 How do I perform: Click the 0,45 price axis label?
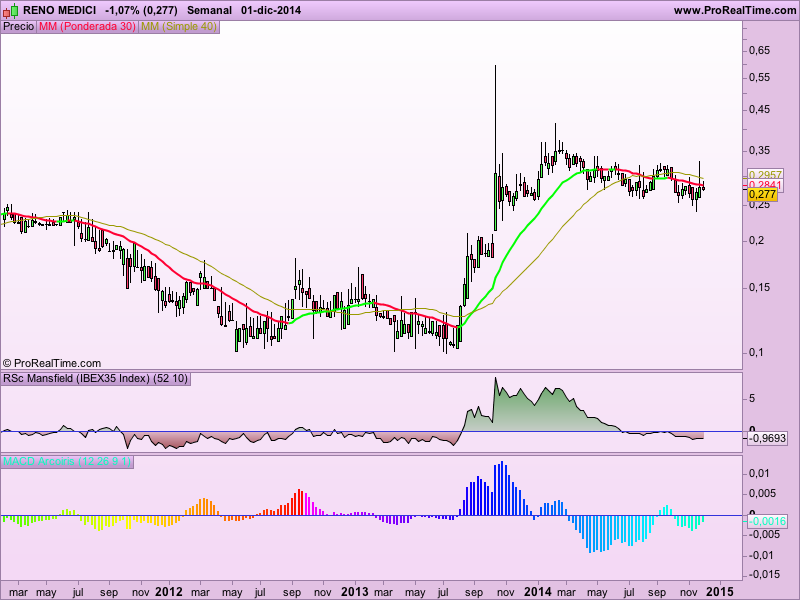point(760,110)
